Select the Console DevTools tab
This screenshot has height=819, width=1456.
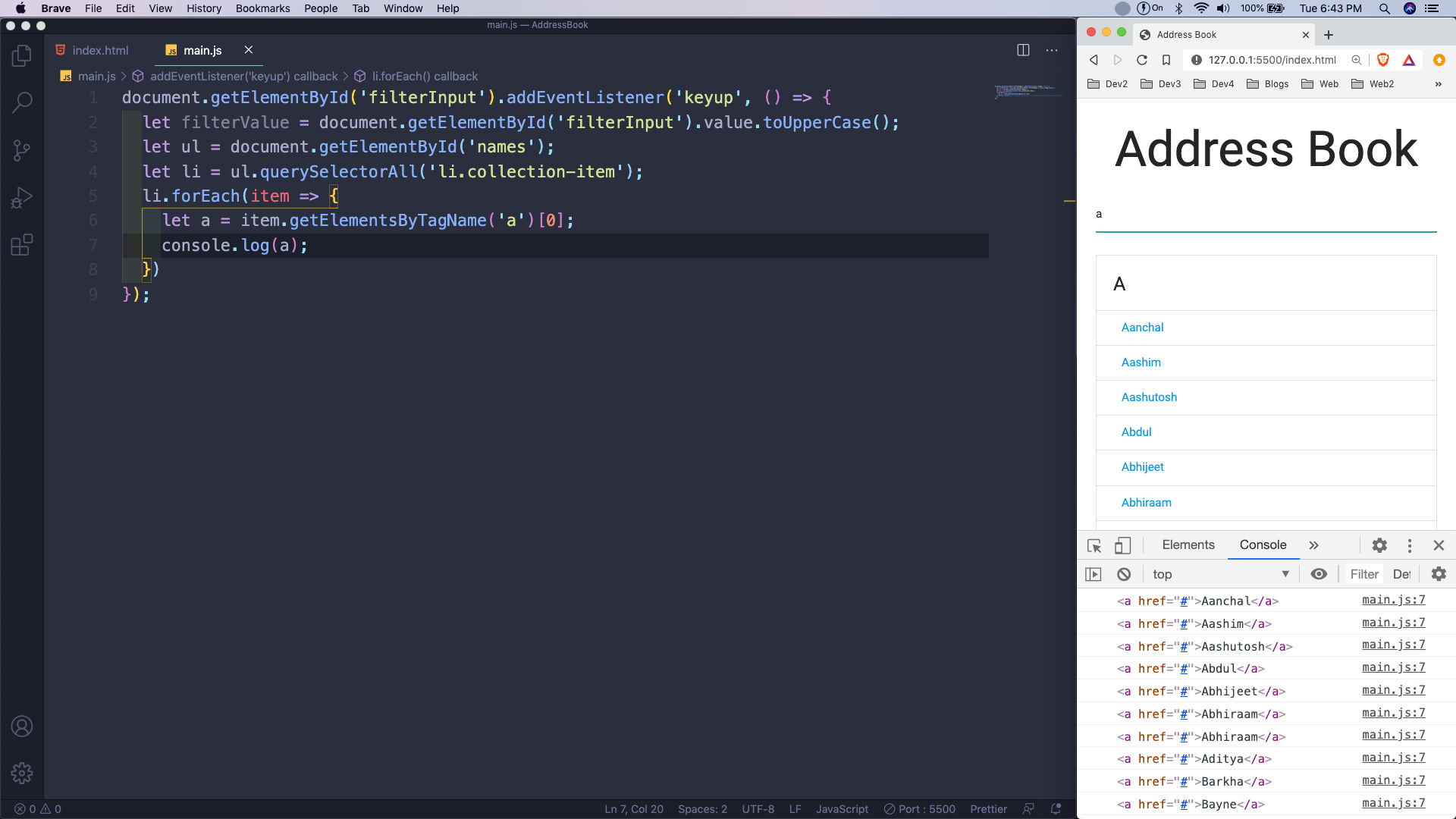(1263, 545)
